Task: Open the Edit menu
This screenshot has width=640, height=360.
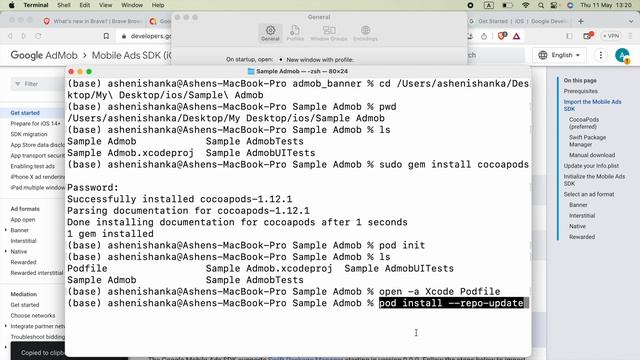Action: pyautogui.click(x=84, y=5)
